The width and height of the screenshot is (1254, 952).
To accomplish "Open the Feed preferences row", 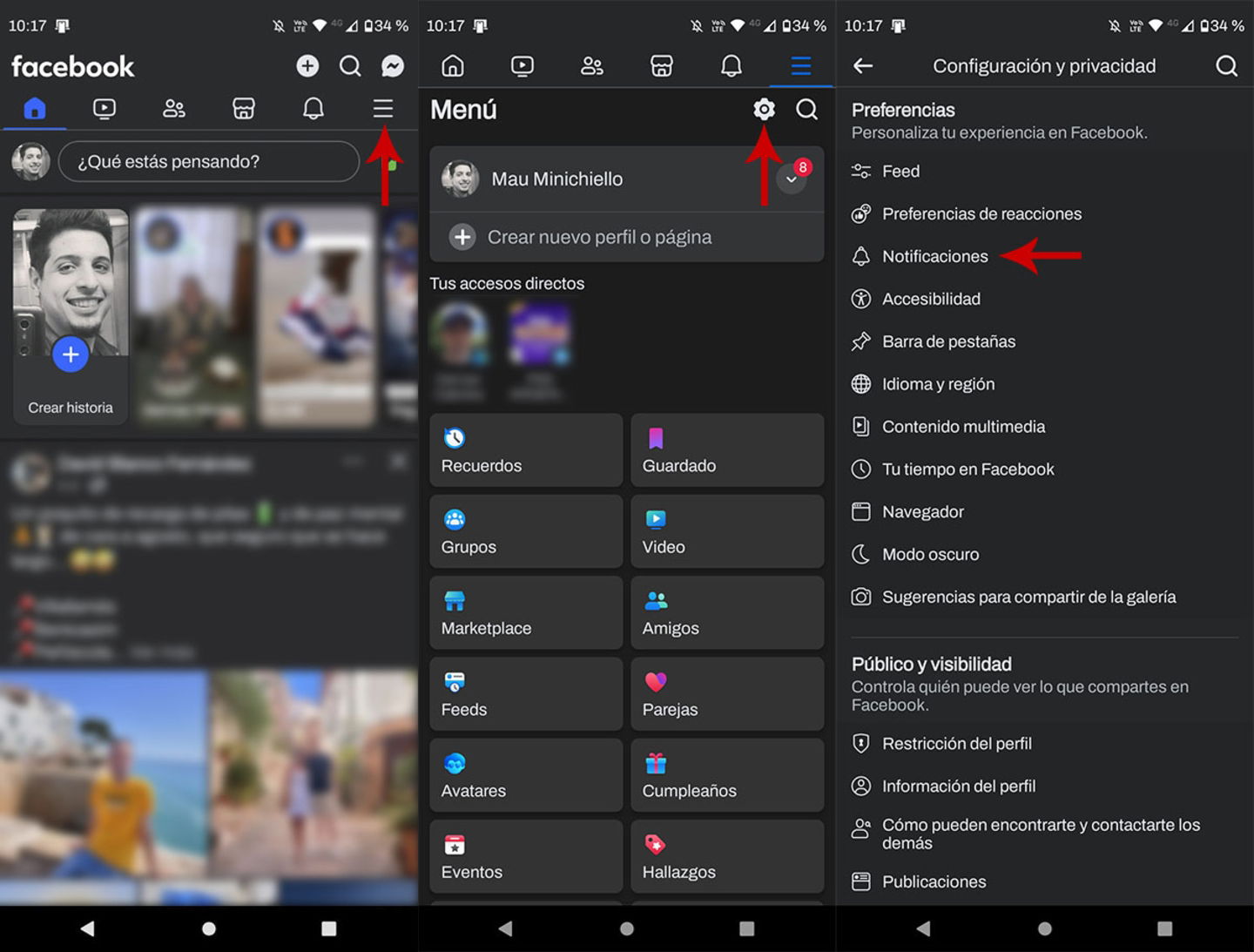I will click(1045, 172).
